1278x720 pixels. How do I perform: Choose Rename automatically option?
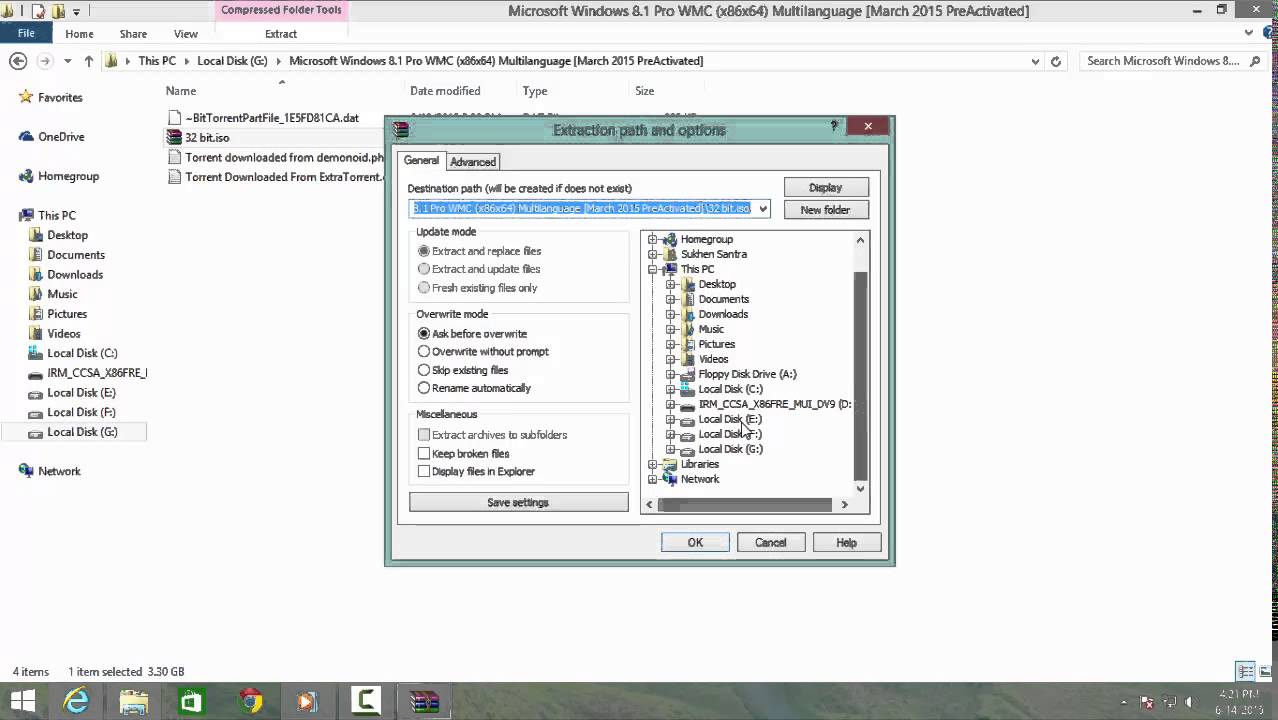tap(474, 388)
